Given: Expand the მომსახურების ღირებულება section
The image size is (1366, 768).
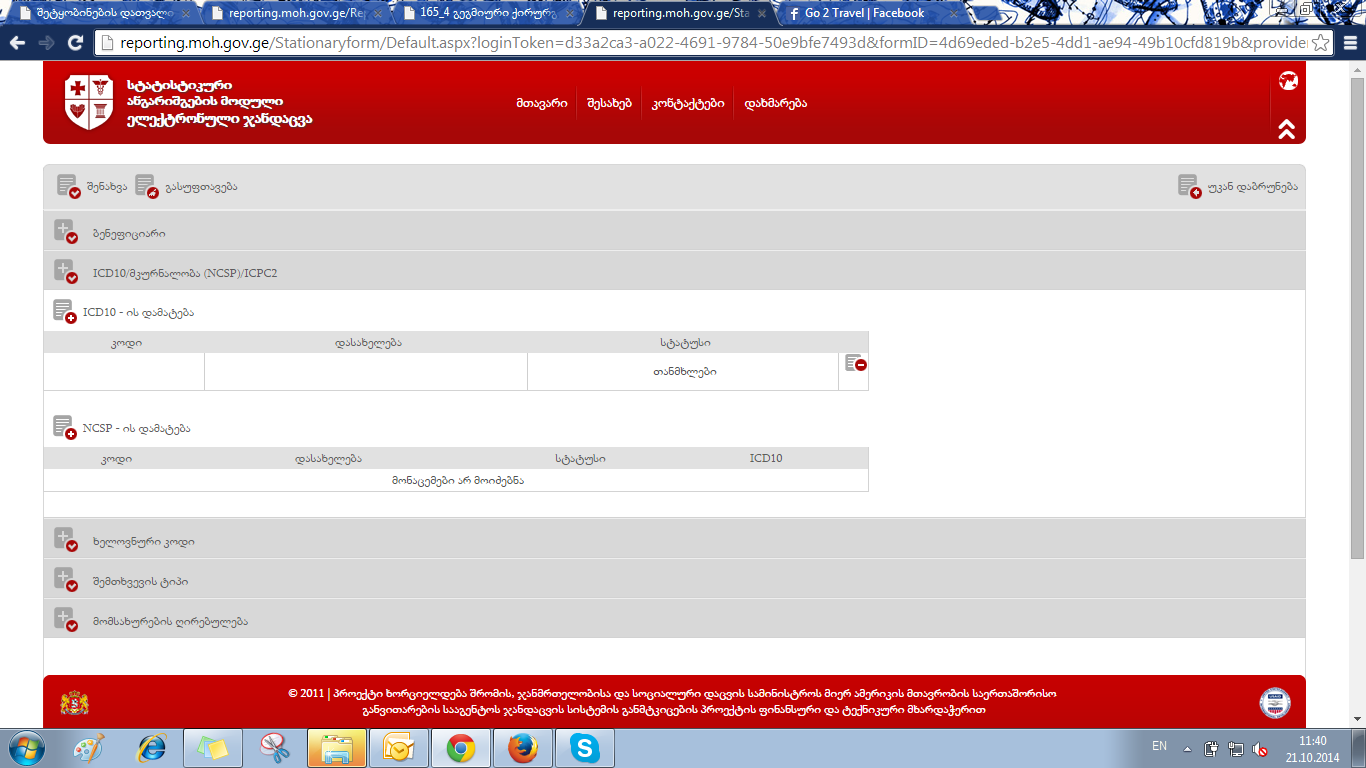Looking at the screenshot, I should [65, 620].
